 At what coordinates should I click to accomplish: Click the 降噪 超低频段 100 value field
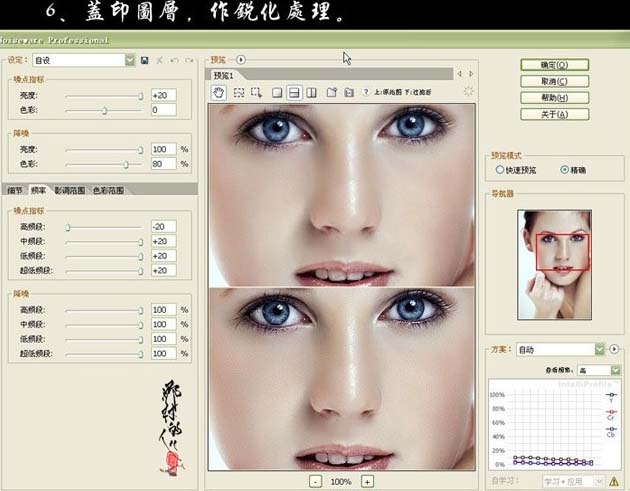click(x=164, y=354)
